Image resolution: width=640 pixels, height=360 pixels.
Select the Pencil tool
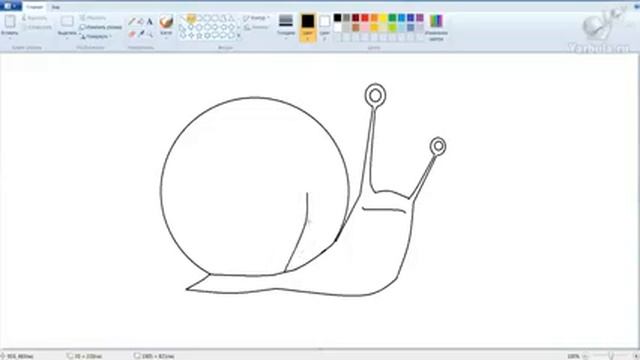tap(132, 21)
